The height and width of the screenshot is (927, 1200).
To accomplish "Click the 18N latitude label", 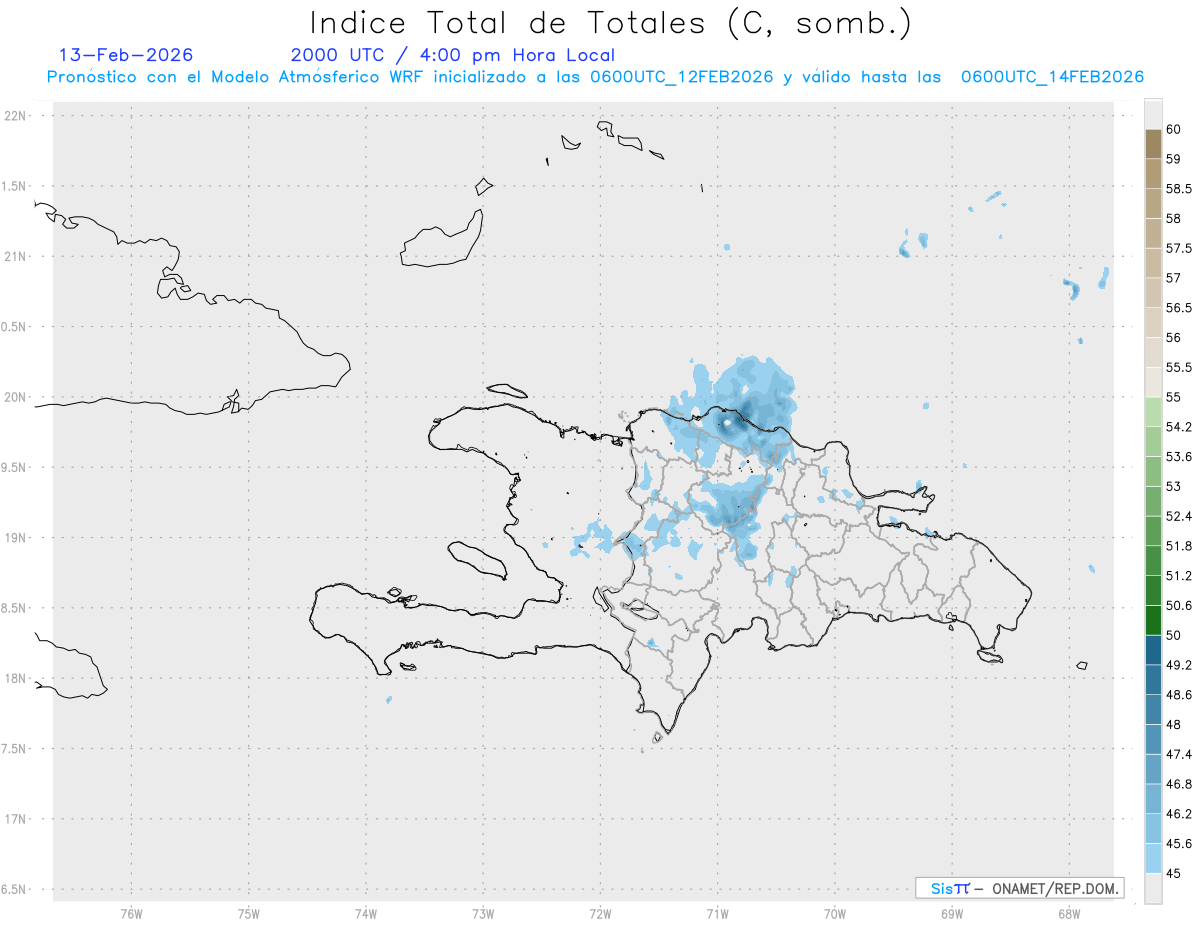I will pyautogui.click(x=17, y=678).
